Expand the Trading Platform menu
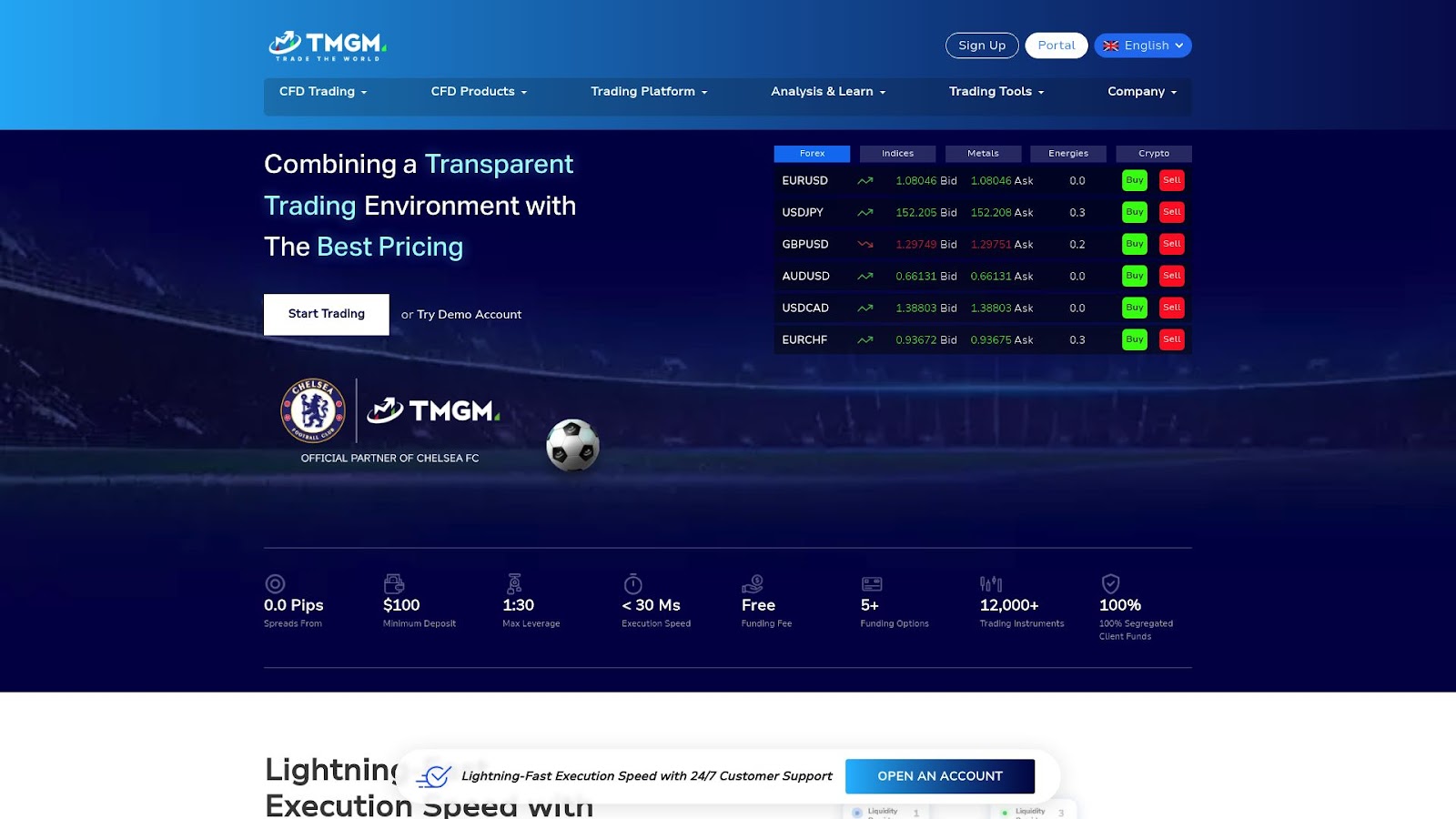Image resolution: width=1456 pixels, height=819 pixels. click(x=649, y=92)
